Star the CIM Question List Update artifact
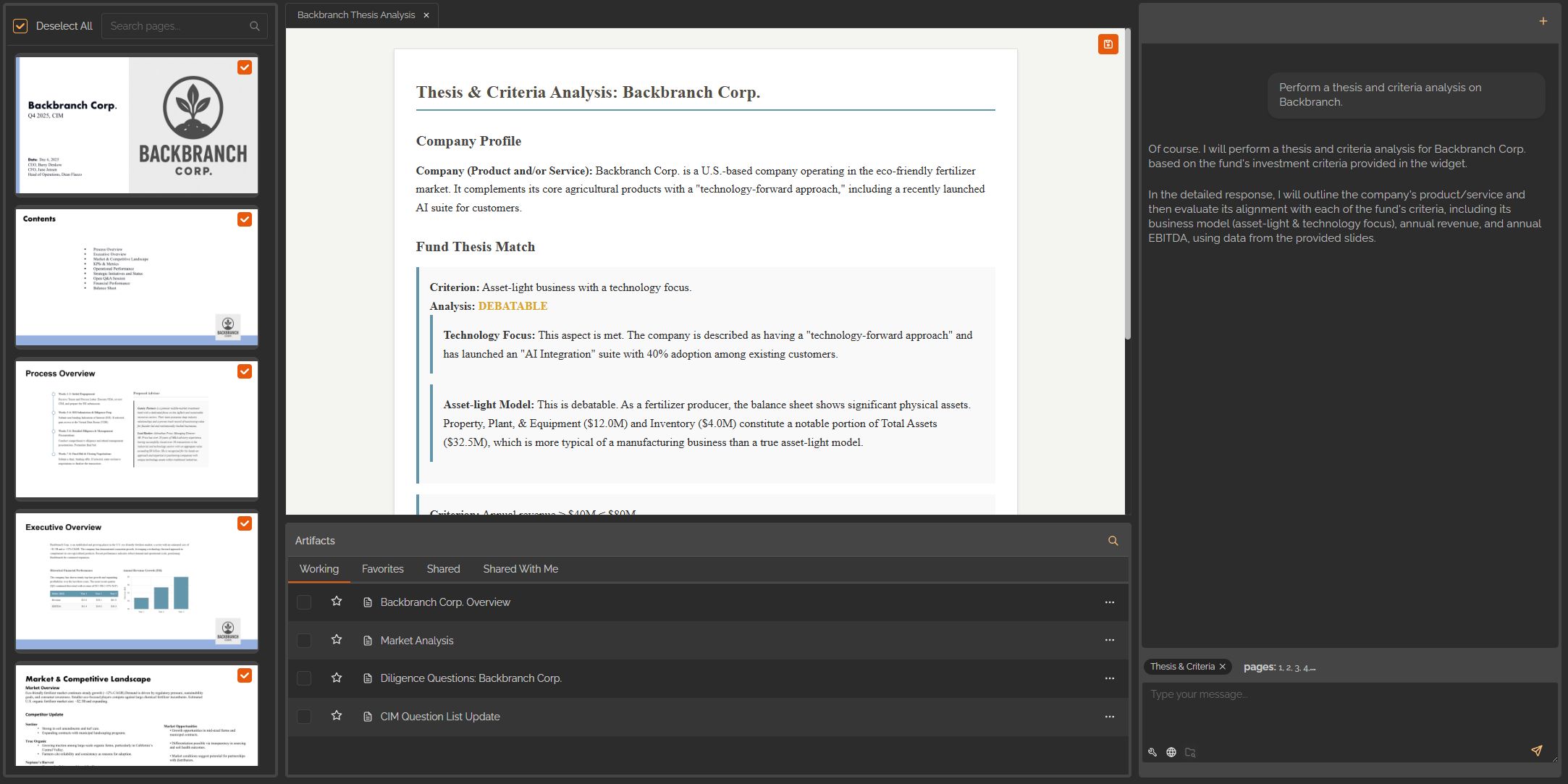 coord(337,716)
